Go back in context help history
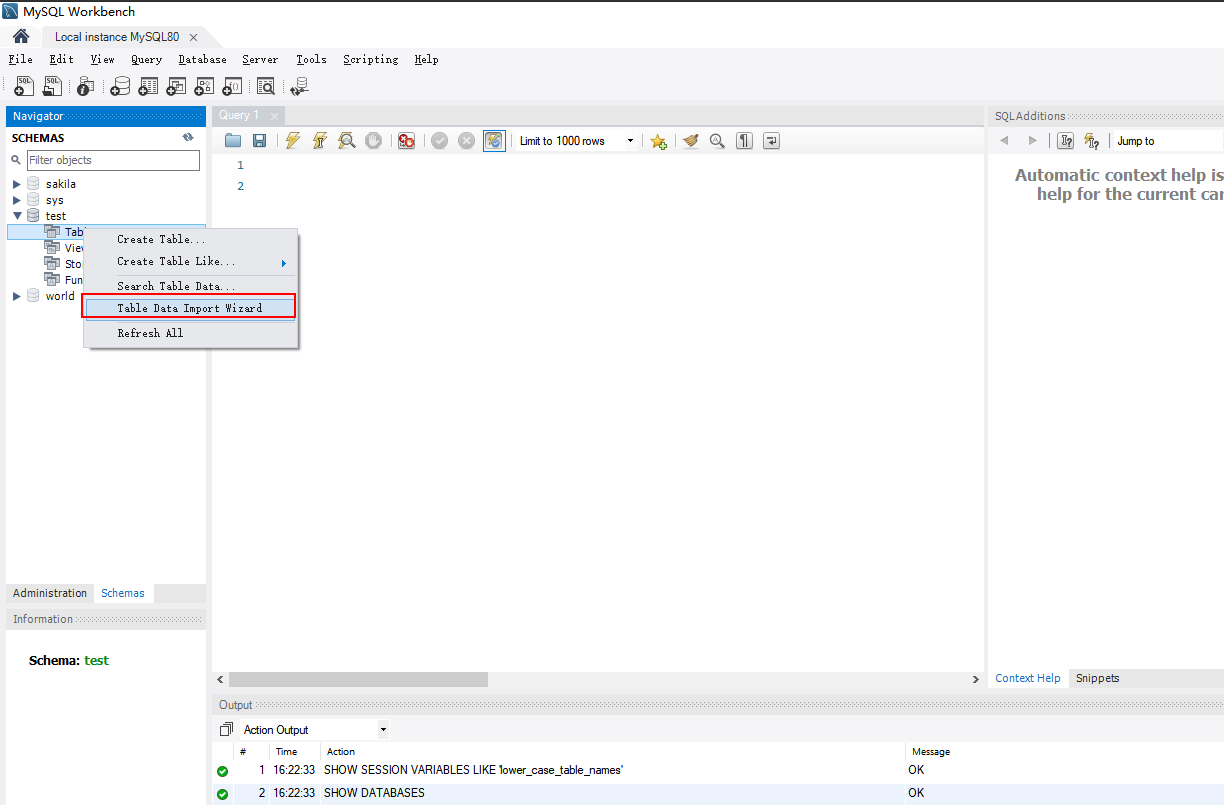The image size is (1224, 805). coord(1004,141)
